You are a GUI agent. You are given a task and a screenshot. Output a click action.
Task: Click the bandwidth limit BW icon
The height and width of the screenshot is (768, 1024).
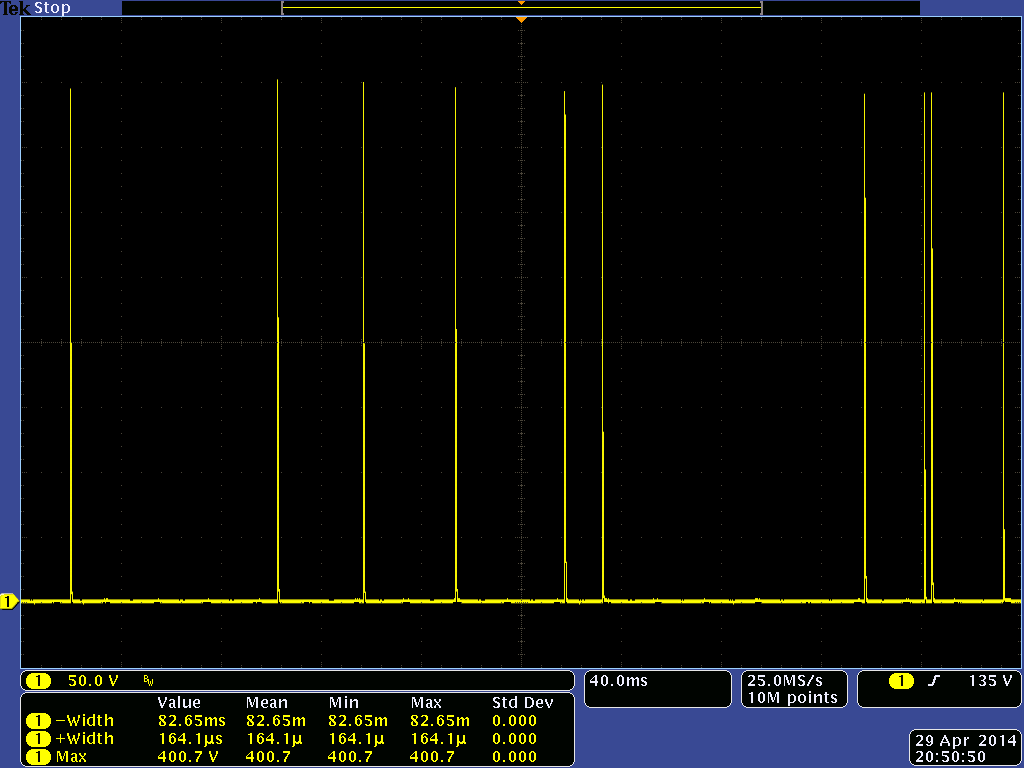148,682
